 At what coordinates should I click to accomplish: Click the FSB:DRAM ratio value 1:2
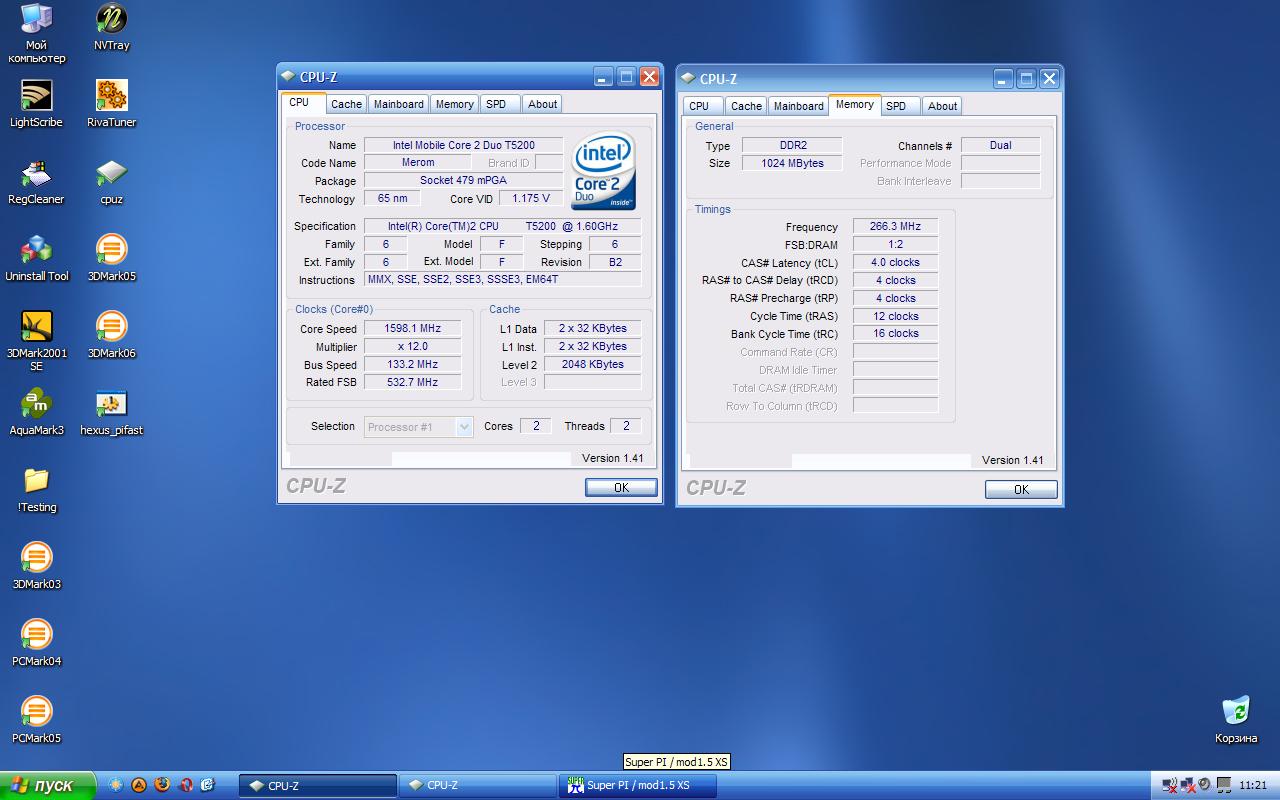tap(895, 244)
